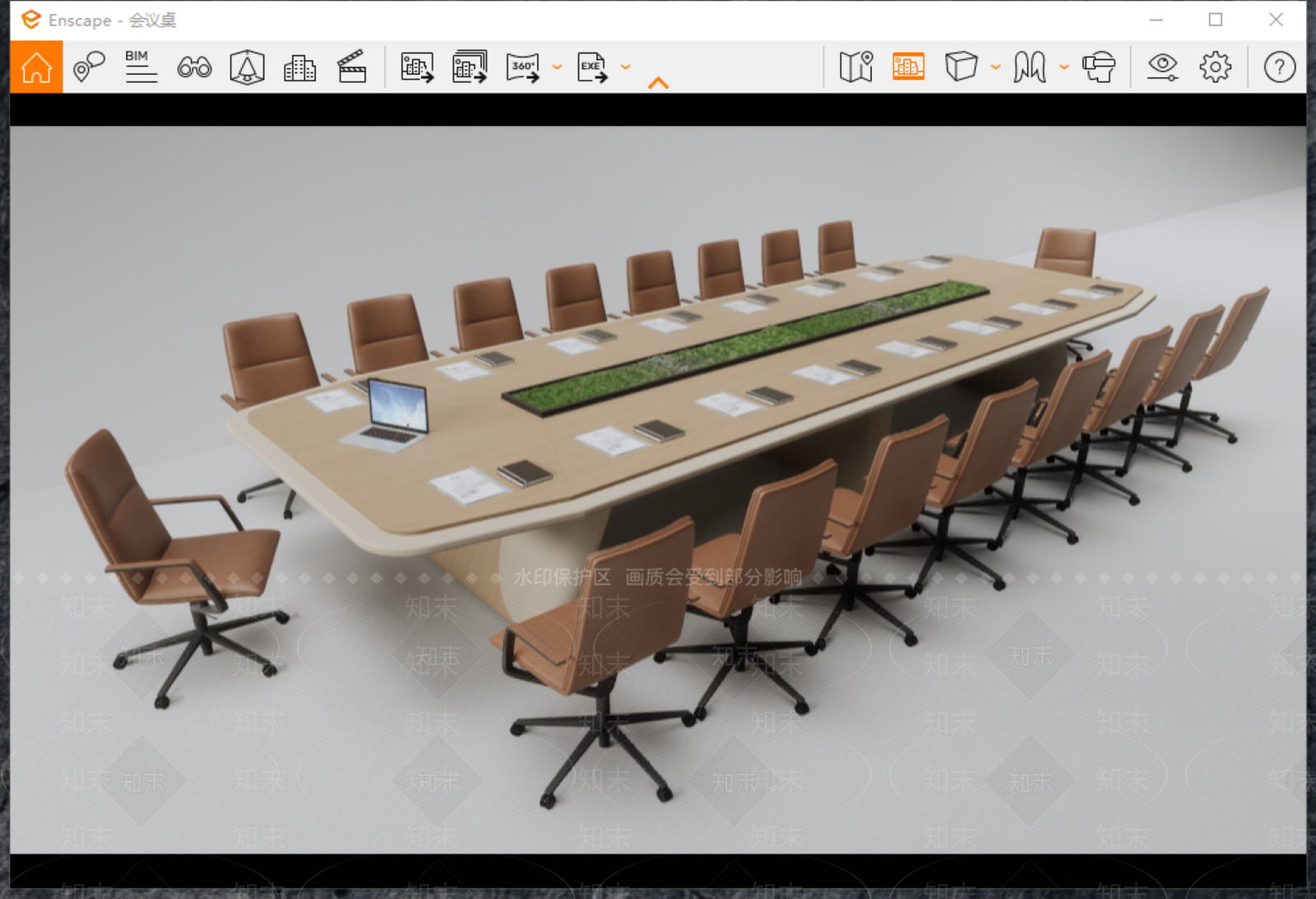Viewport: 1316px width, 899px height.
Task: Toggle the navigation mode icon
Action: tap(1029, 67)
